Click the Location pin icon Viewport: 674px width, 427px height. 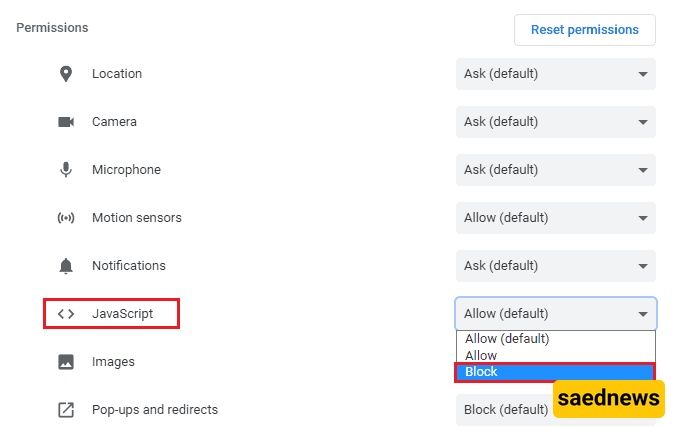tap(66, 74)
